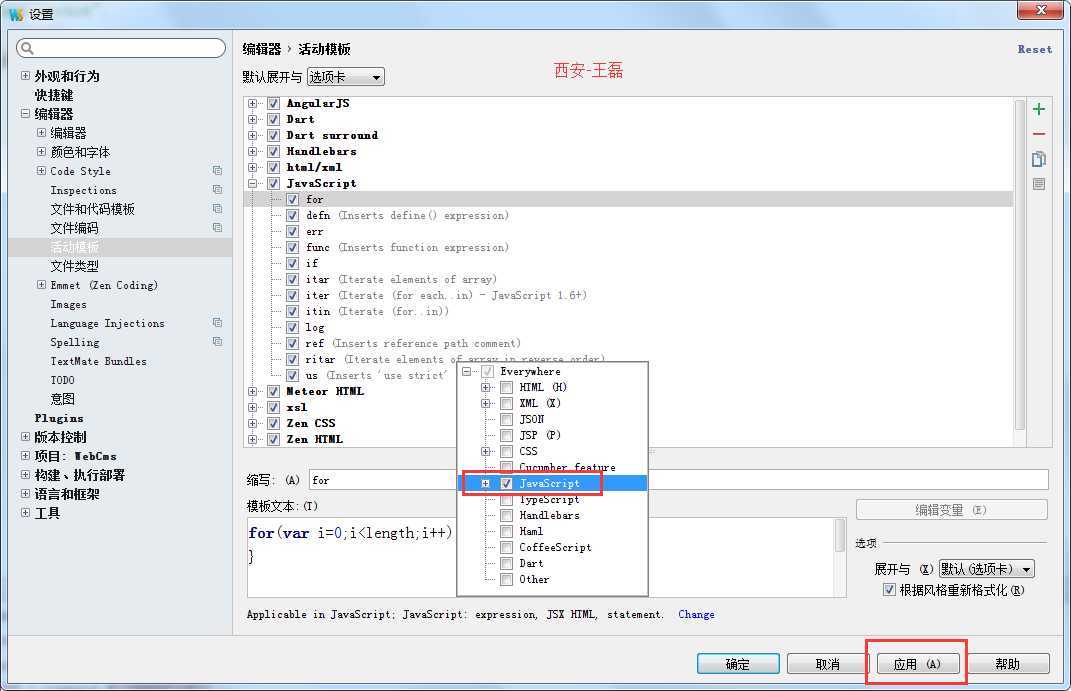Expand the Zen CSS template group
Image resolution: width=1071 pixels, height=691 pixels.
pyautogui.click(x=253, y=423)
